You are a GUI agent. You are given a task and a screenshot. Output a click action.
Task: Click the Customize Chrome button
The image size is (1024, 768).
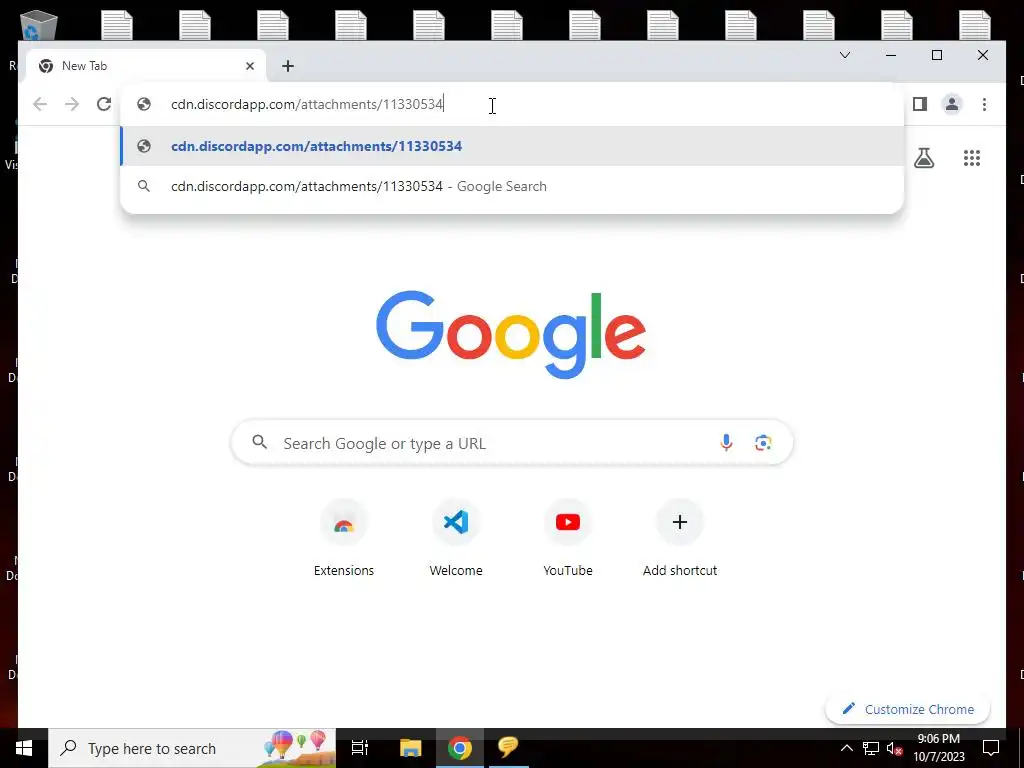click(x=908, y=709)
